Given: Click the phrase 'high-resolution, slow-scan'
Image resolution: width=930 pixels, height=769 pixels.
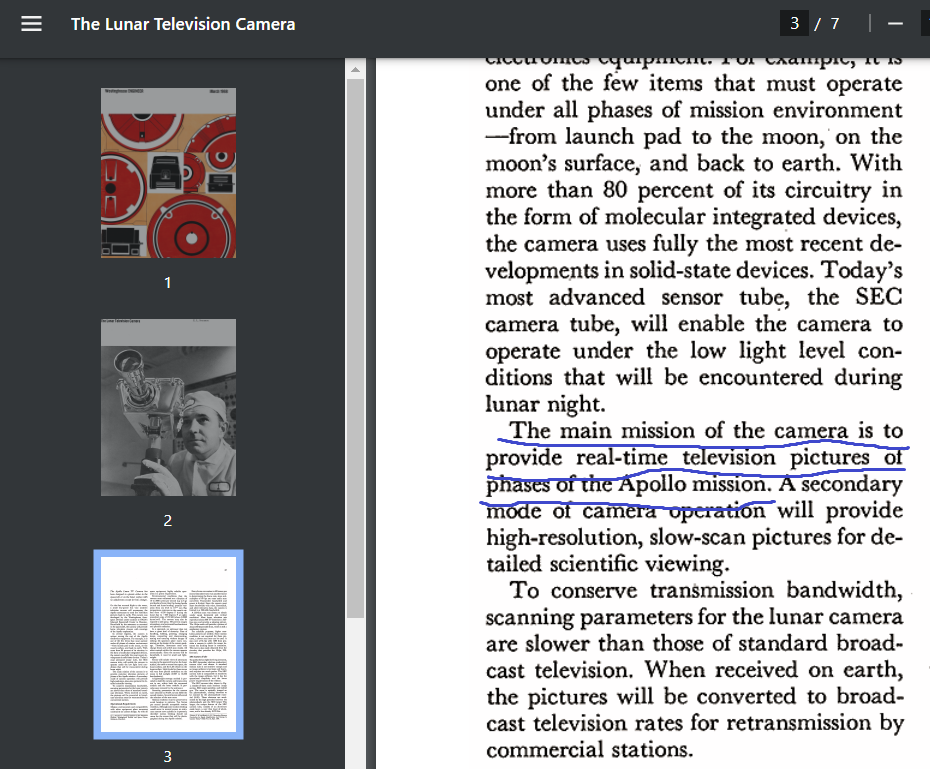Looking at the screenshot, I should coord(616,538).
